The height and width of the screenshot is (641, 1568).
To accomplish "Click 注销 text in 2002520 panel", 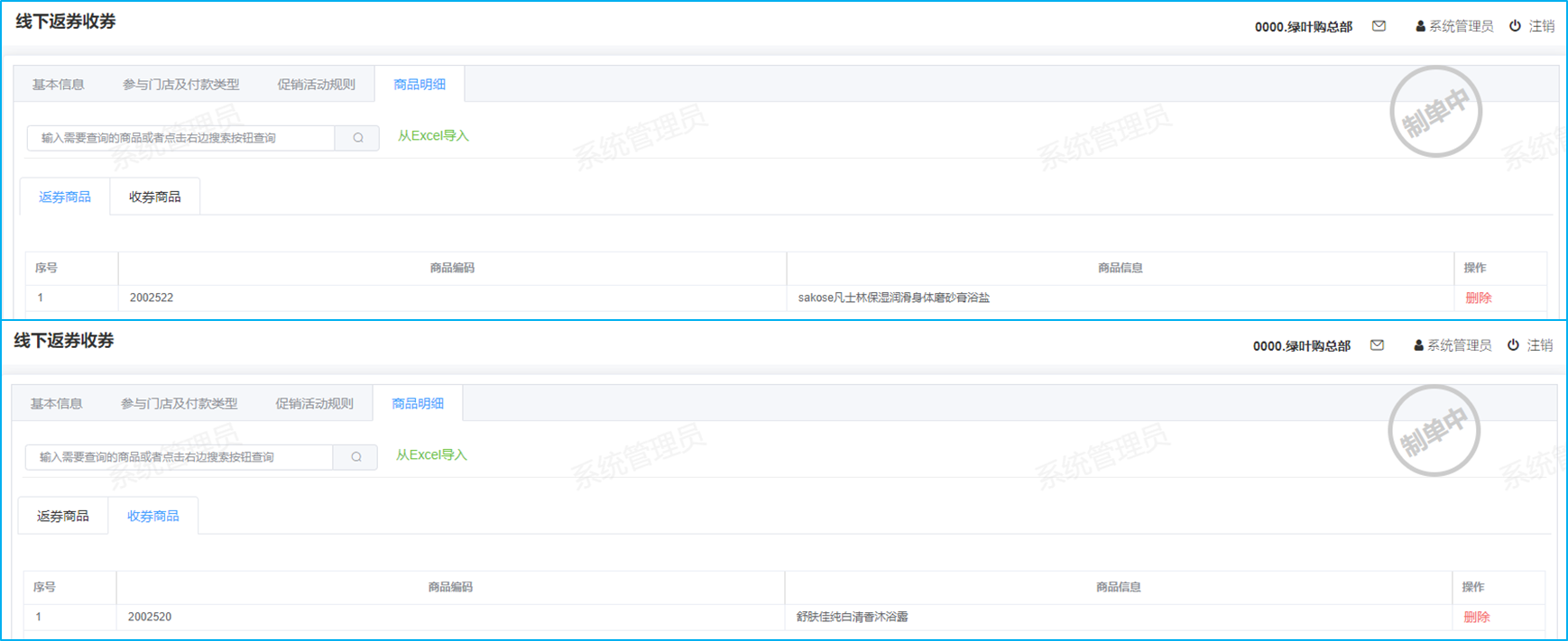I will coord(1540,345).
